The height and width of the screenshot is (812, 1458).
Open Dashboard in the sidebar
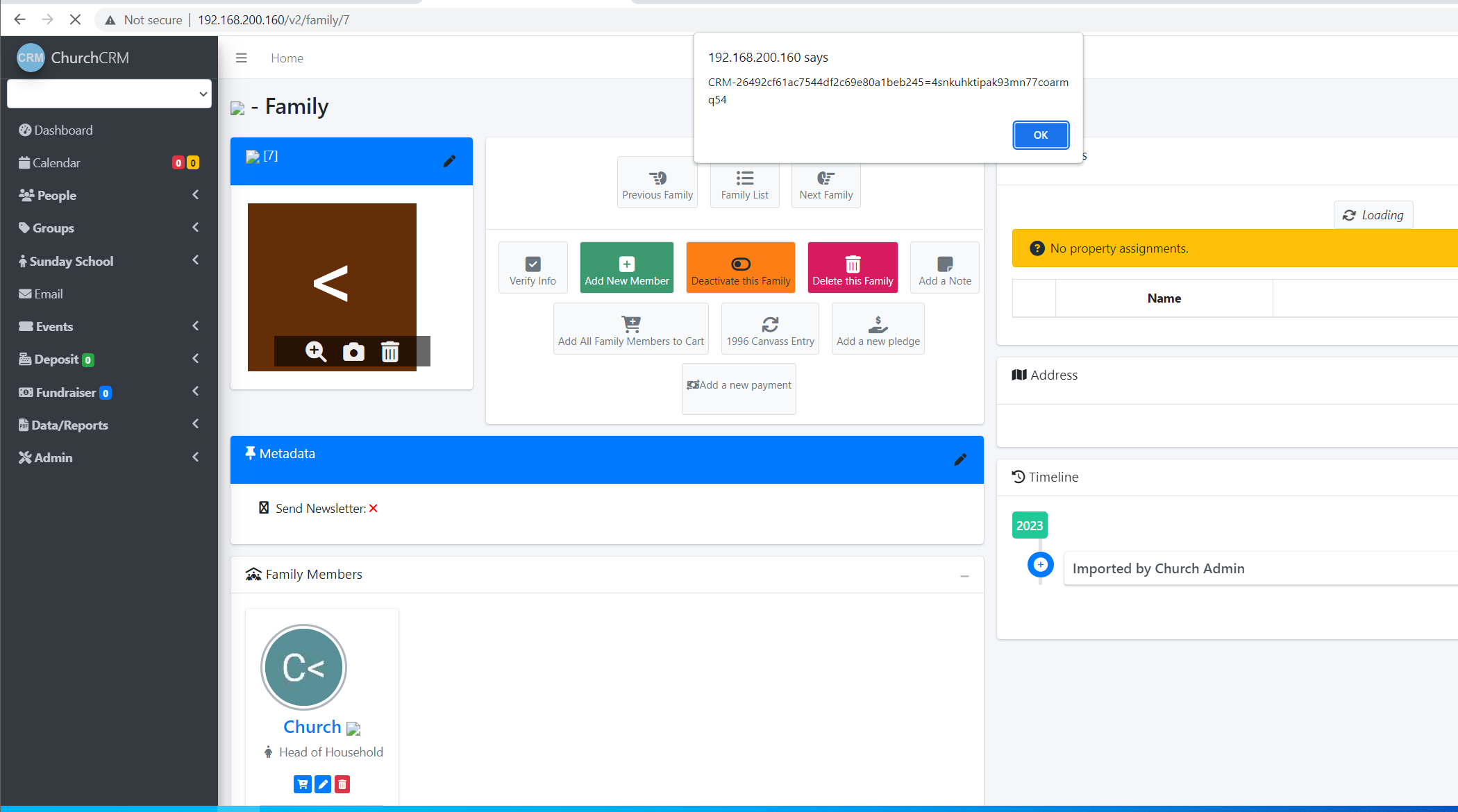(x=63, y=130)
